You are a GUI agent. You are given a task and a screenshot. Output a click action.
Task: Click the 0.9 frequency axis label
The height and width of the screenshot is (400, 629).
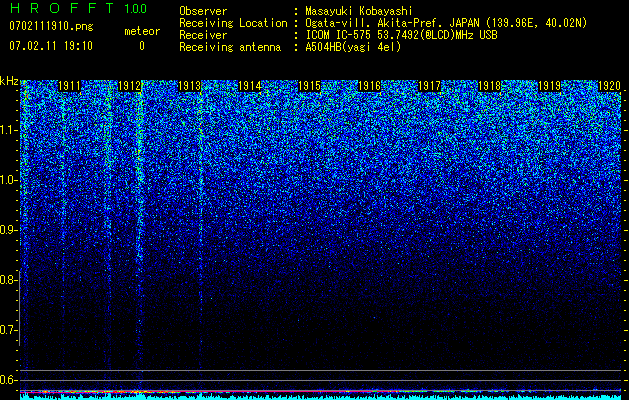(x=9, y=230)
